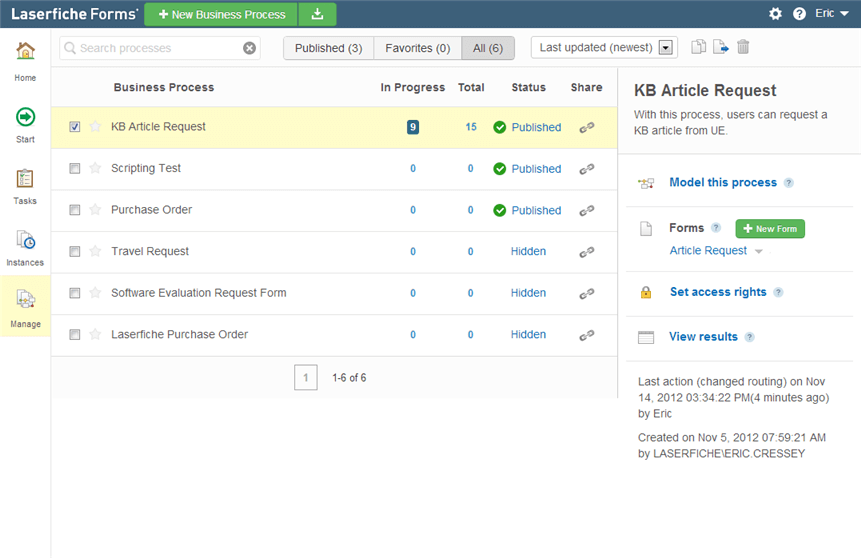
Task: Expand the Article Request form dropdown
Action: coord(759,252)
